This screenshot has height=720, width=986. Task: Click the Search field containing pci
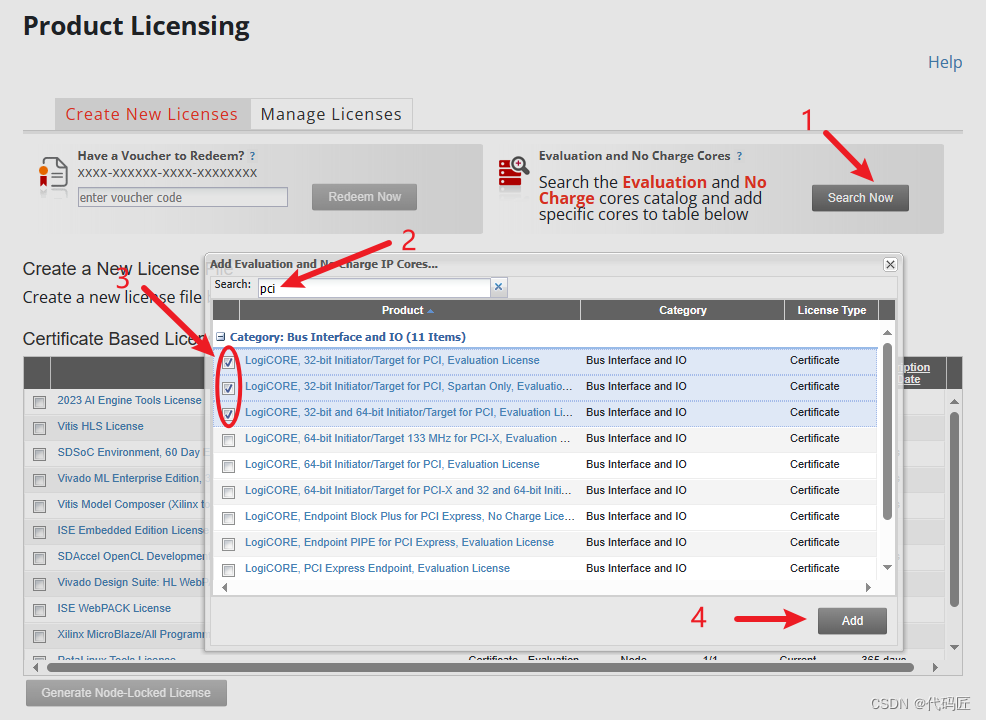(374, 288)
